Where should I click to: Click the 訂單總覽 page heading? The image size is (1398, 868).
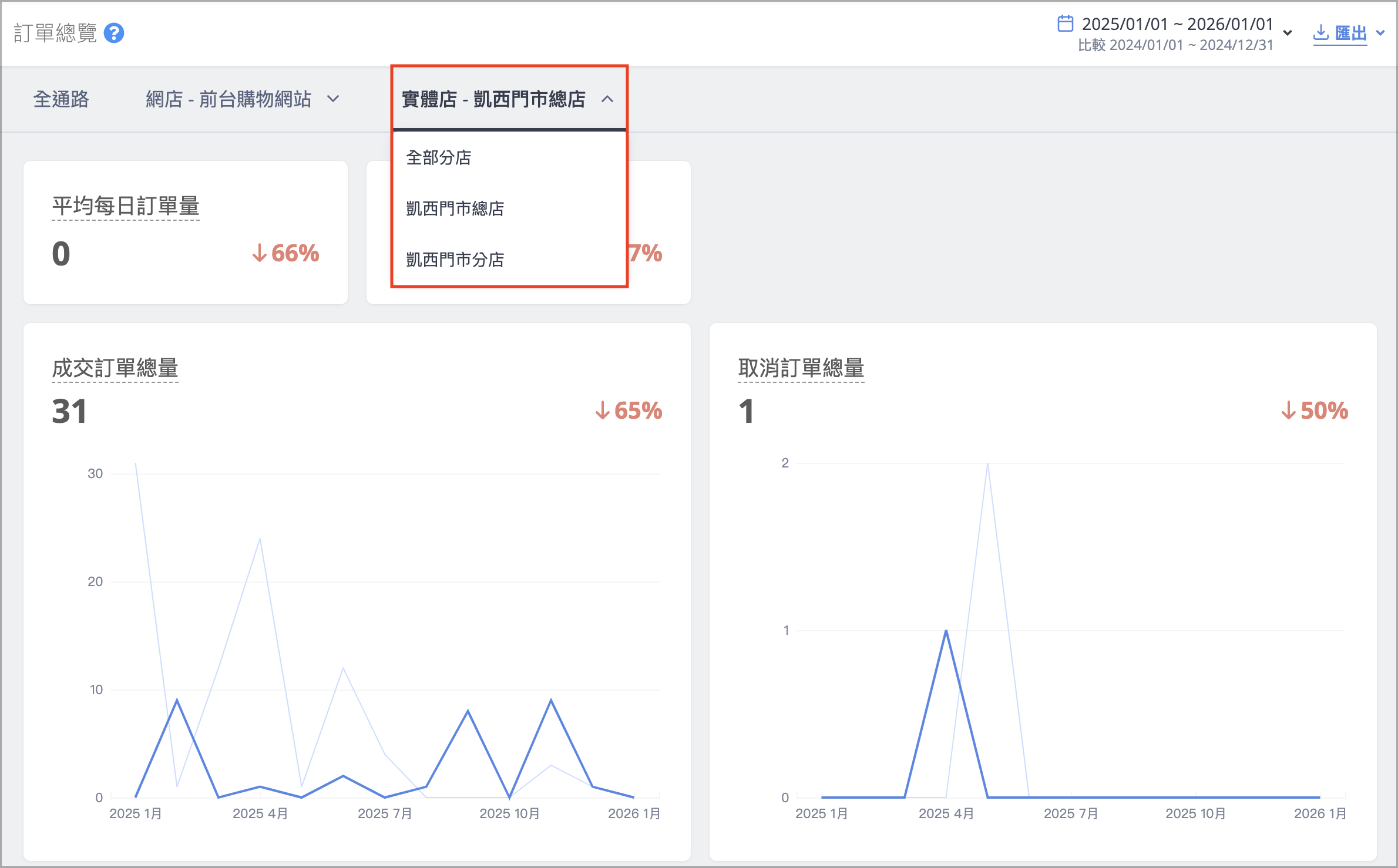click(x=55, y=33)
